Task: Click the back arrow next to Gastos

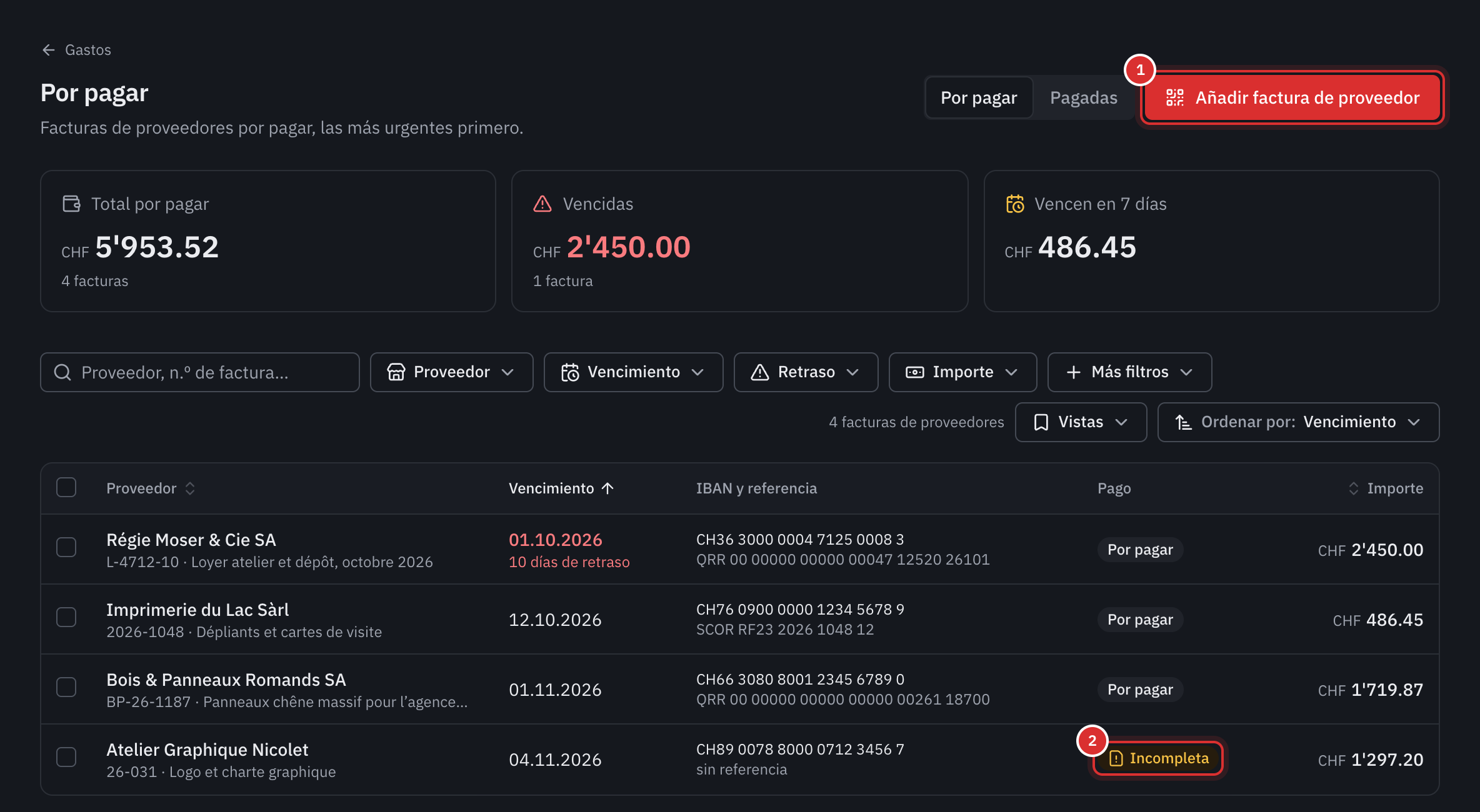Action: (49, 50)
